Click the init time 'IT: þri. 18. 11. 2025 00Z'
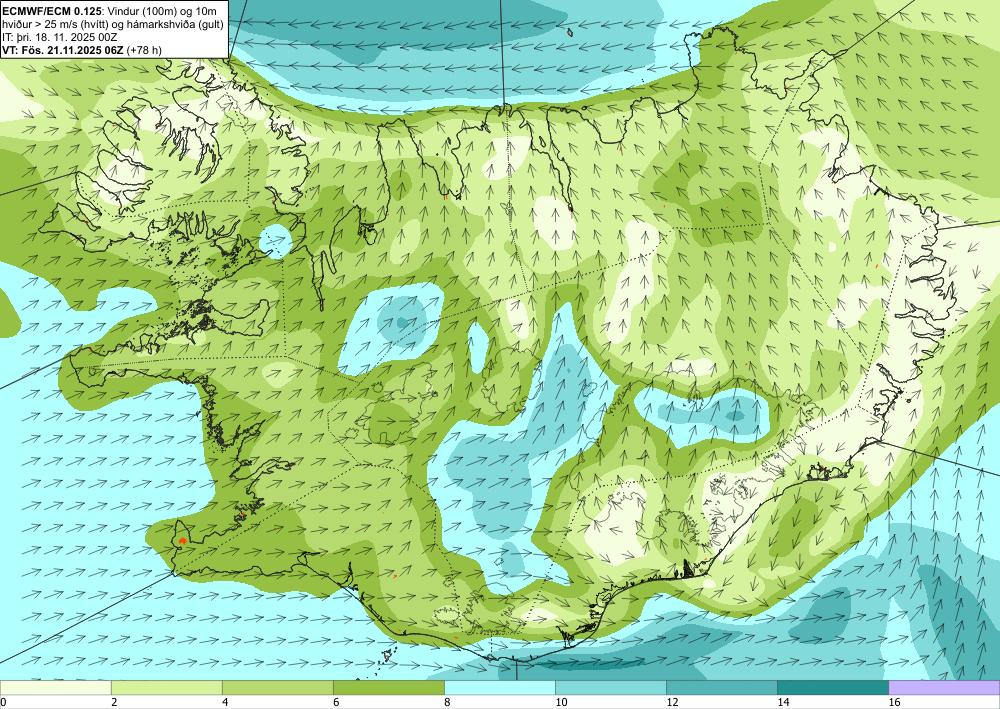The height and width of the screenshot is (709, 1000). click(x=59, y=37)
